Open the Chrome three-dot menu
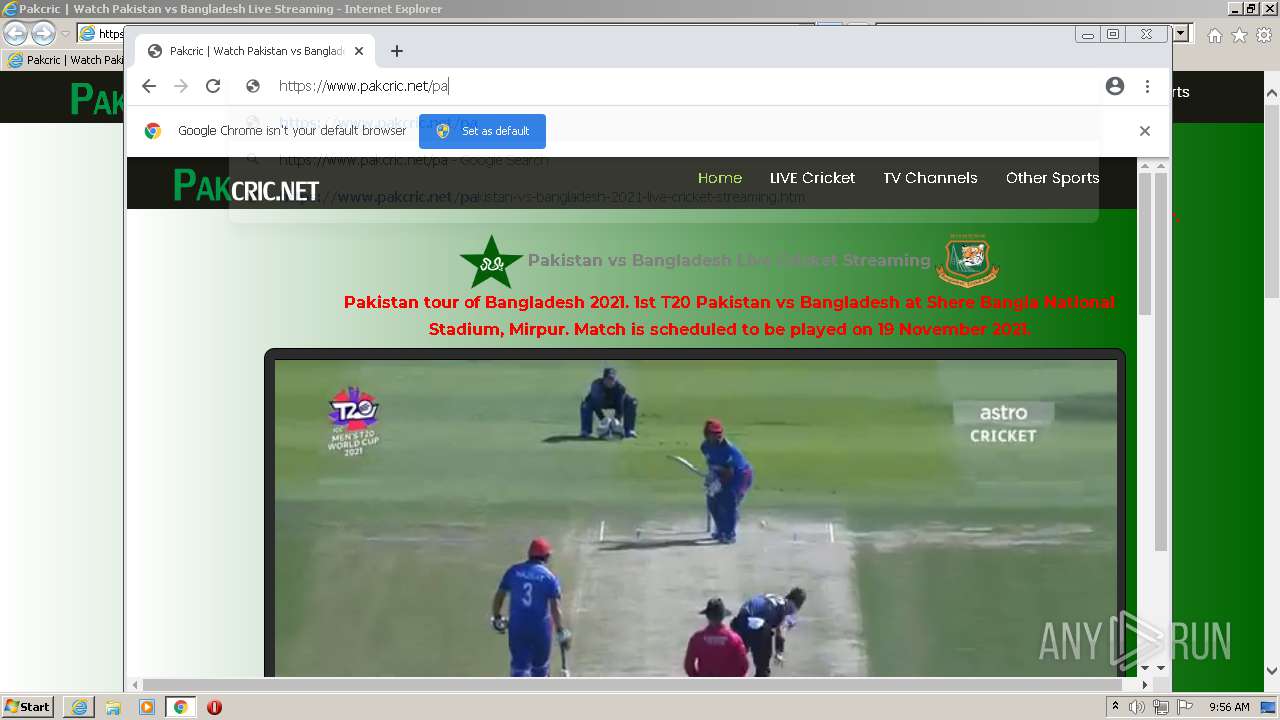This screenshot has height=720, width=1280. [1147, 86]
